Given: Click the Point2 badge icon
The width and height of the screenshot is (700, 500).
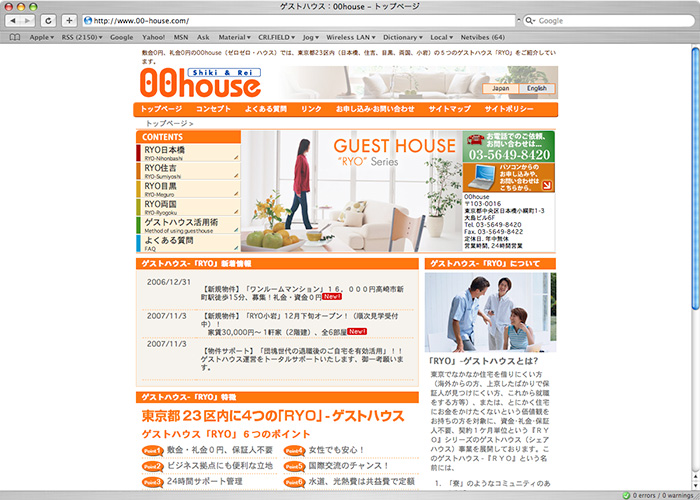Looking at the screenshot, I should [x=153, y=467].
